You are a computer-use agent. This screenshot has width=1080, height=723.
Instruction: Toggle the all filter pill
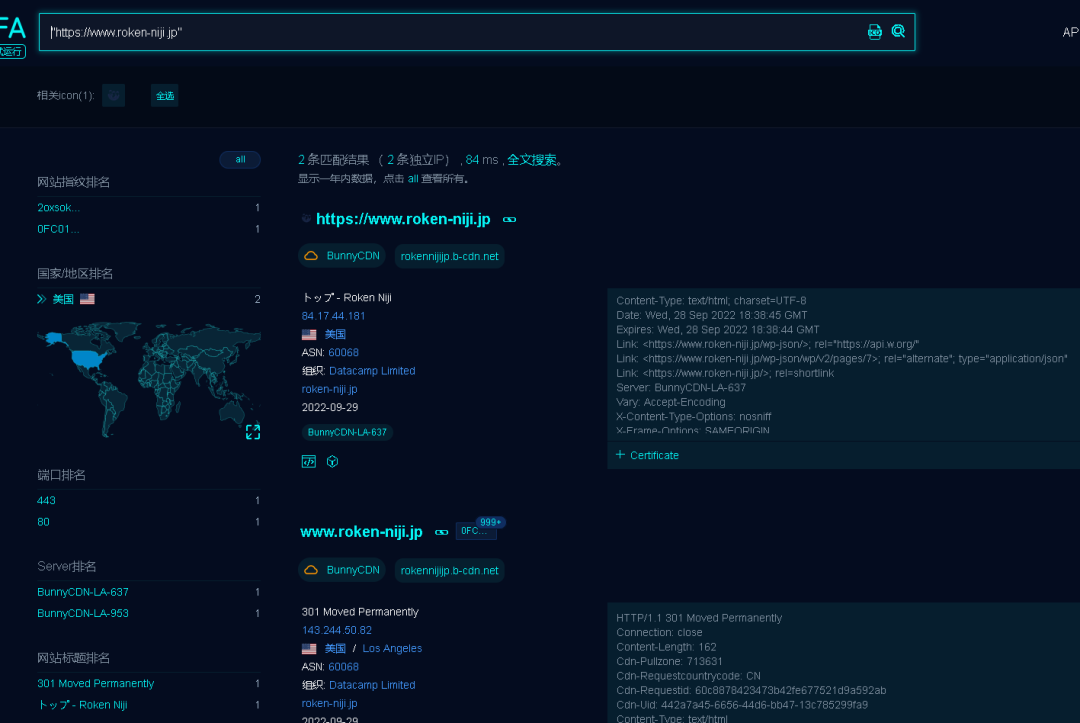tap(240, 160)
